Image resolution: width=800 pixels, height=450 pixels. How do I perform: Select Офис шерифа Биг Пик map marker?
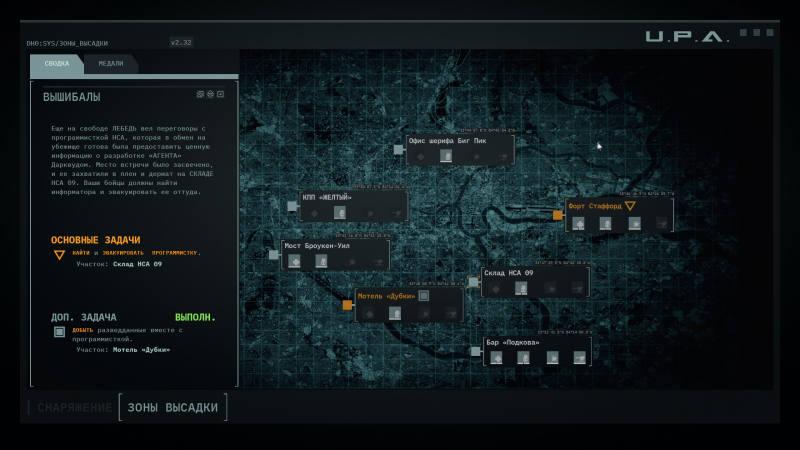pyautogui.click(x=398, y=149)
